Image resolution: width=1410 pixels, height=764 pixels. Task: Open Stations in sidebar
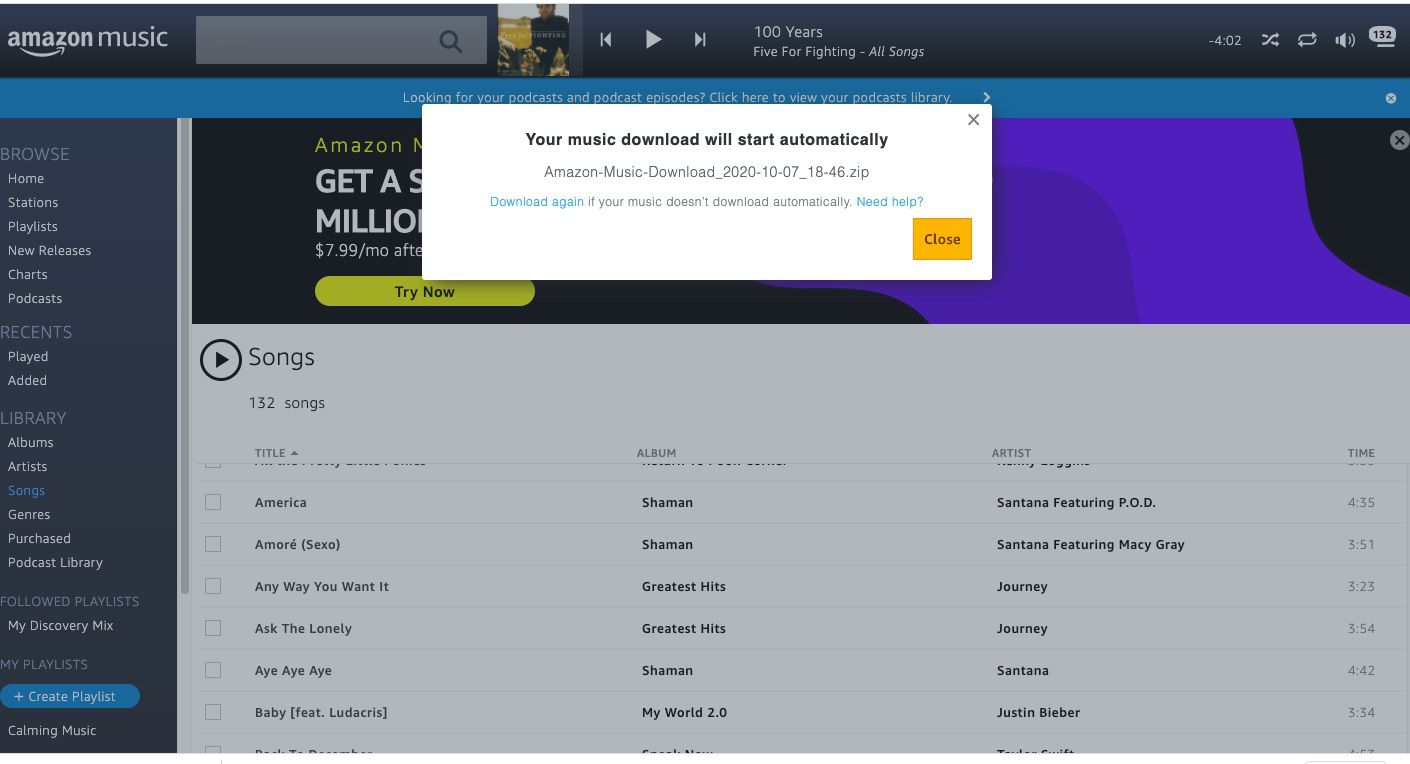33,202
